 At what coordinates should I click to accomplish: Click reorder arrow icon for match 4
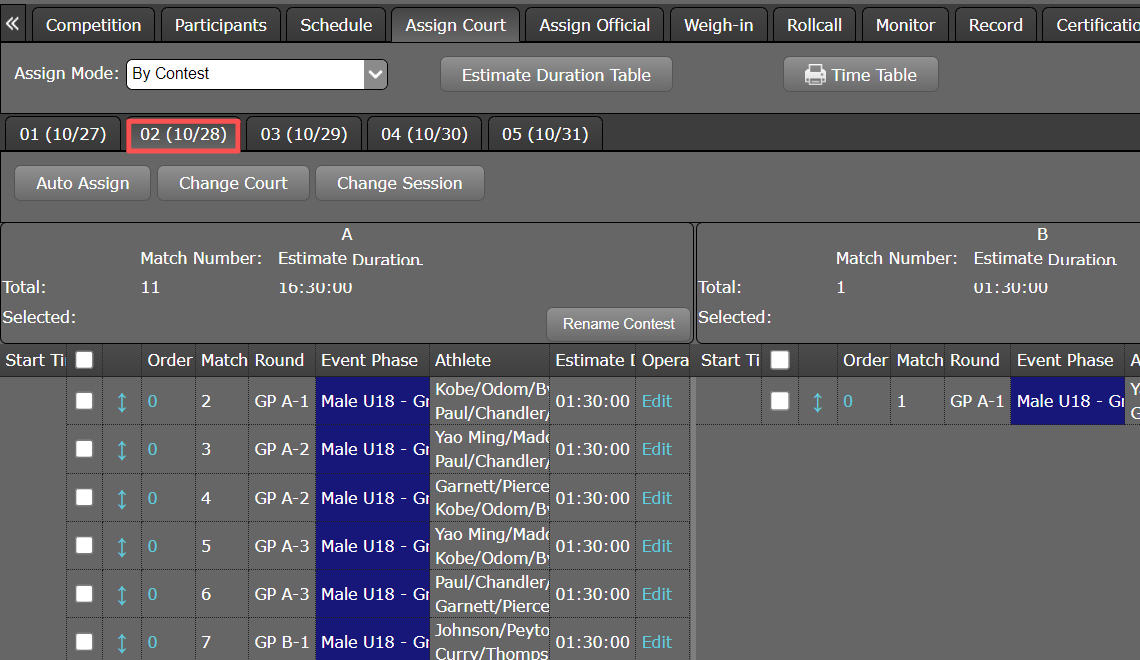click(122, 498)
